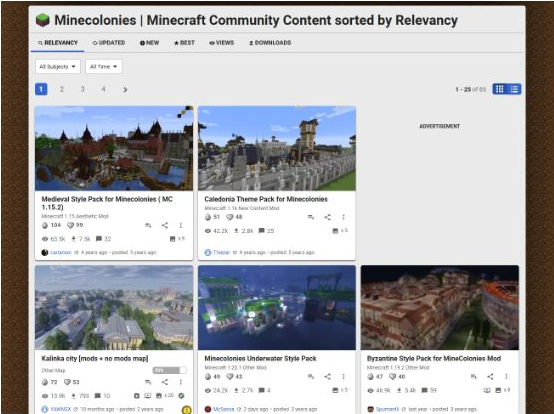The image size is (554, 414).
Task: Select the Downloads sort tab
Action: tap(270, 43)
